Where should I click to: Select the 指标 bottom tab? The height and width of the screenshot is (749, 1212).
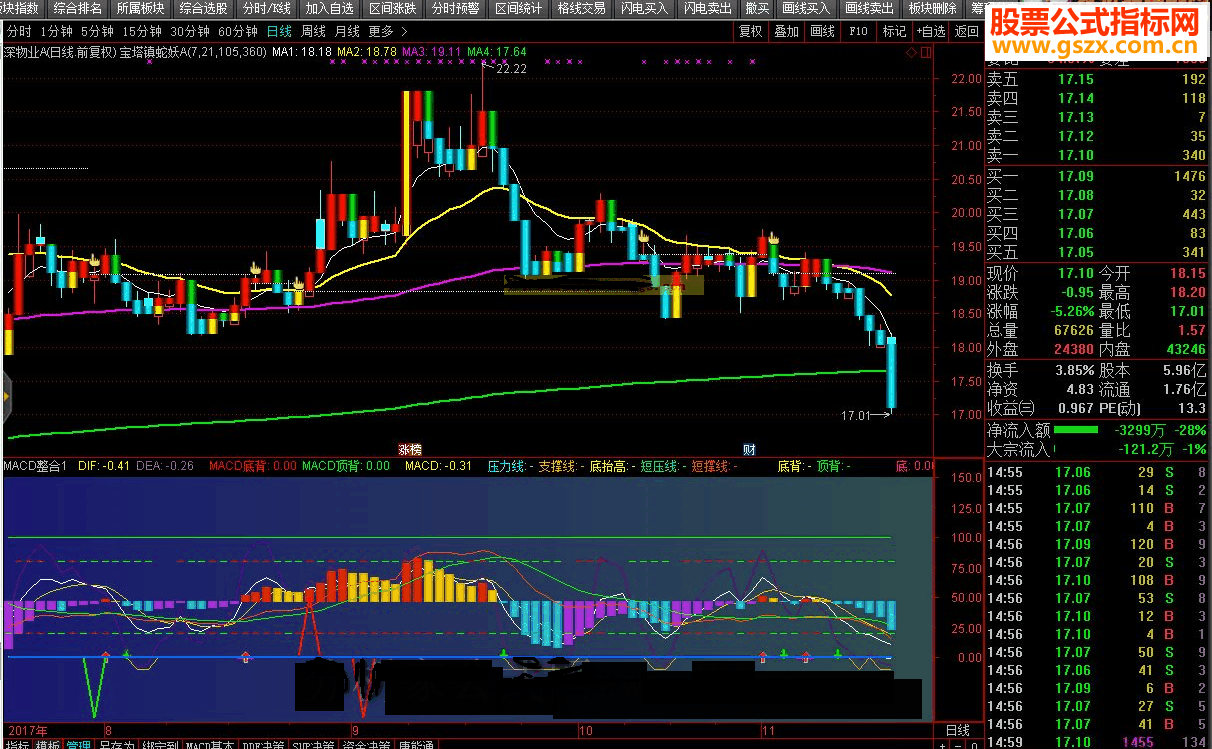click(18, 744)
